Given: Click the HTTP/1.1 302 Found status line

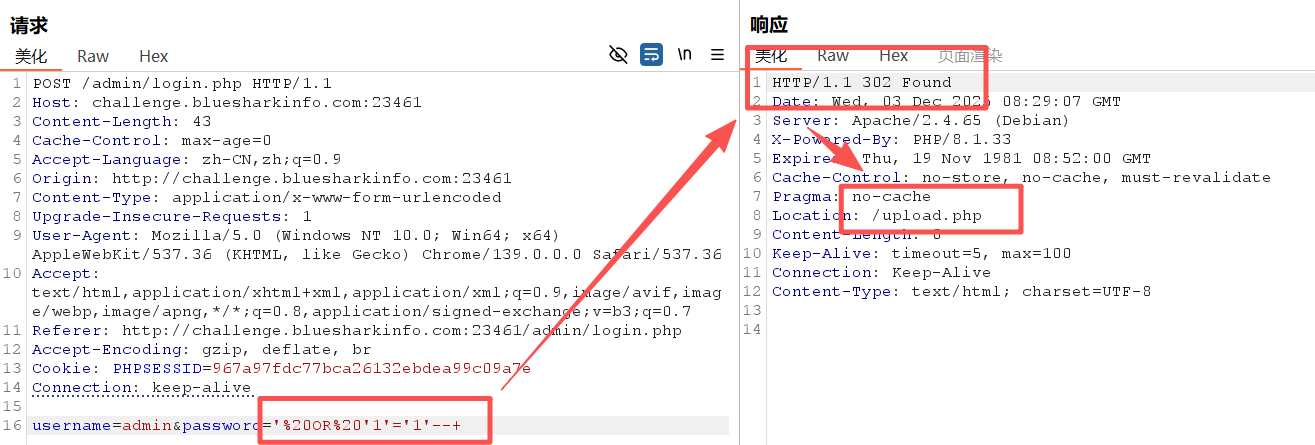Looking at the screenshot, I should (x=862, y=83).
